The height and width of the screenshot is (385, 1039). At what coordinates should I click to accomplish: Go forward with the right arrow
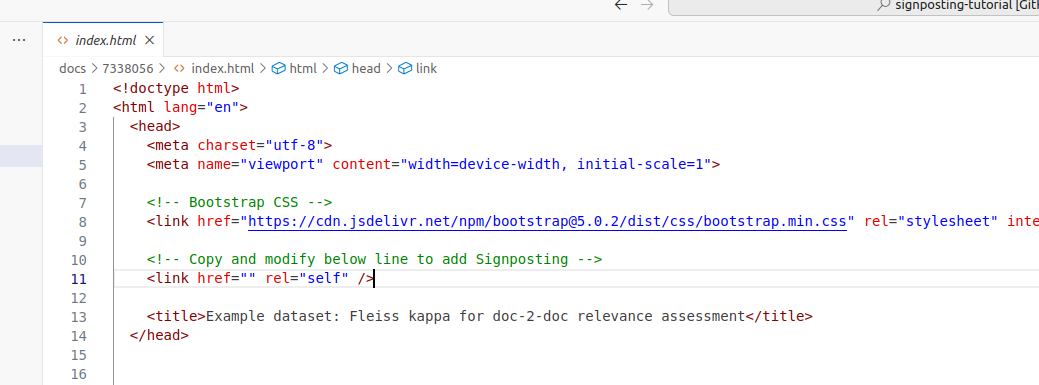point(647,5)
